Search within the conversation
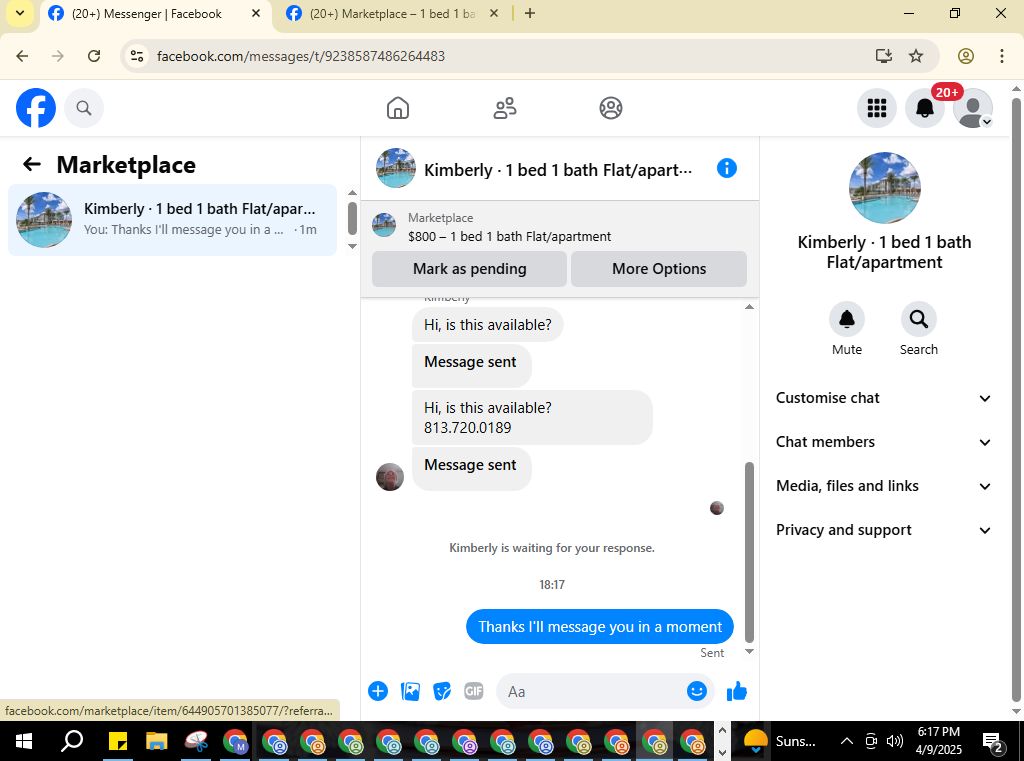 pos(918,319)
